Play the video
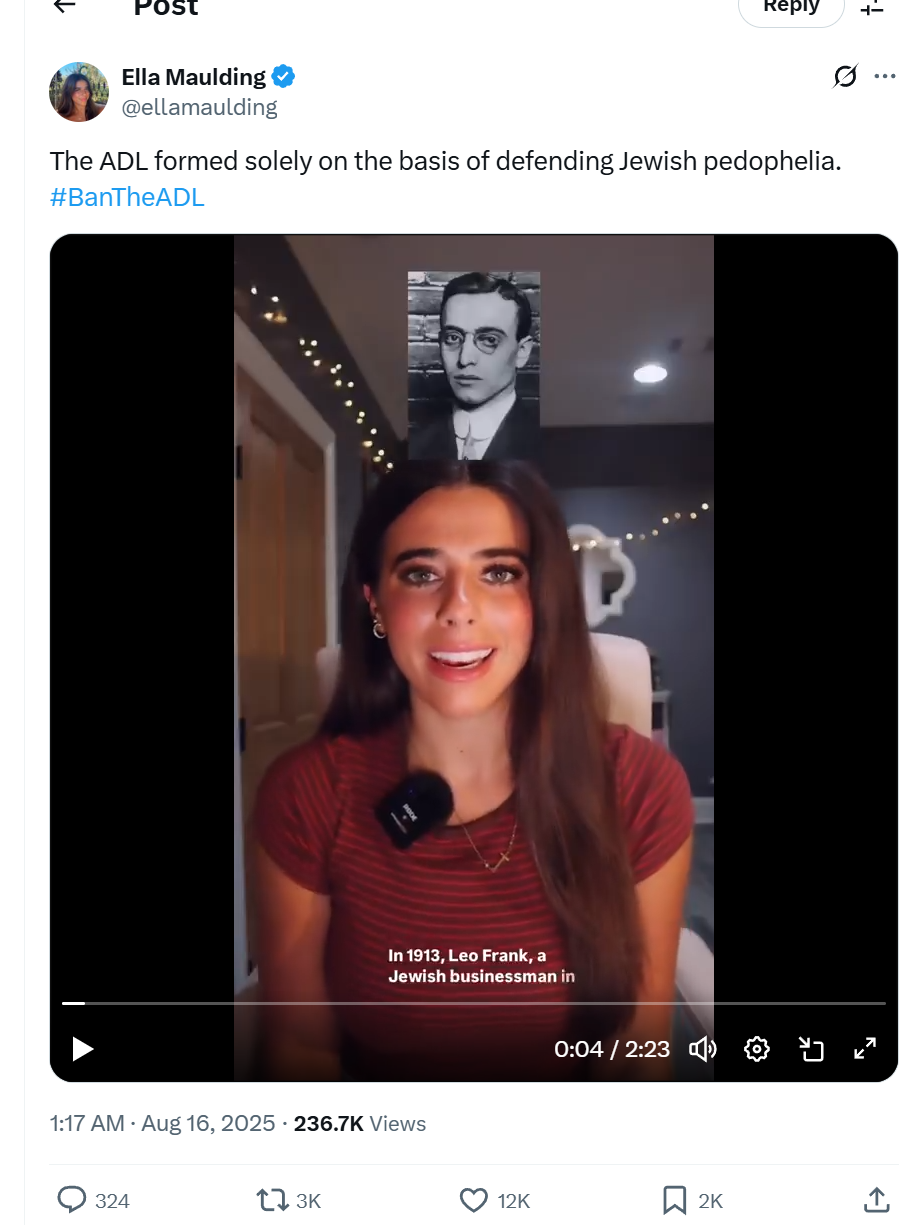 coord(83,1049)
